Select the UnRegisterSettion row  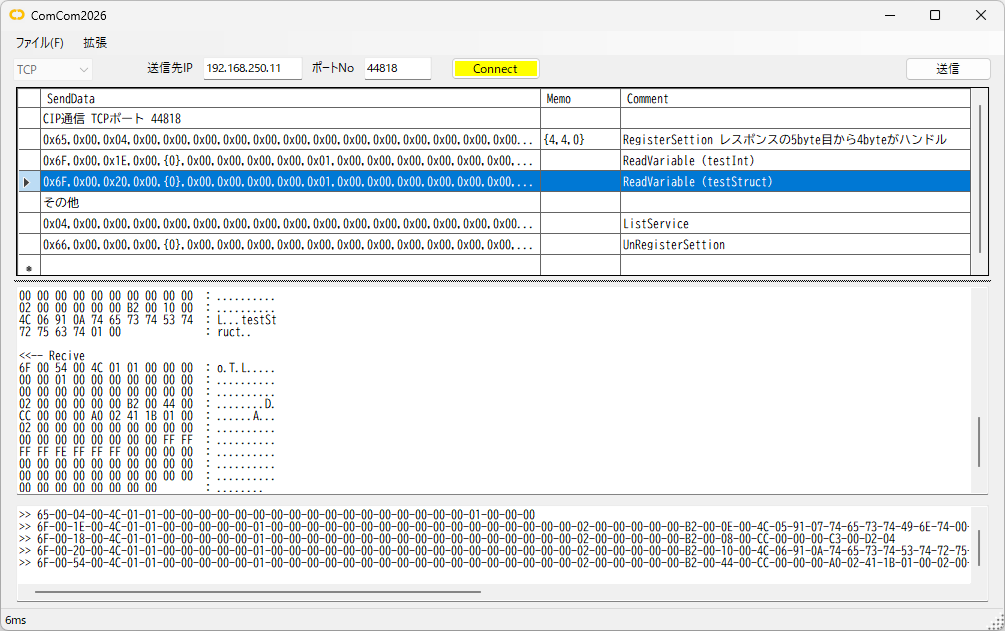pyautogui.click(x=290, y=245)
